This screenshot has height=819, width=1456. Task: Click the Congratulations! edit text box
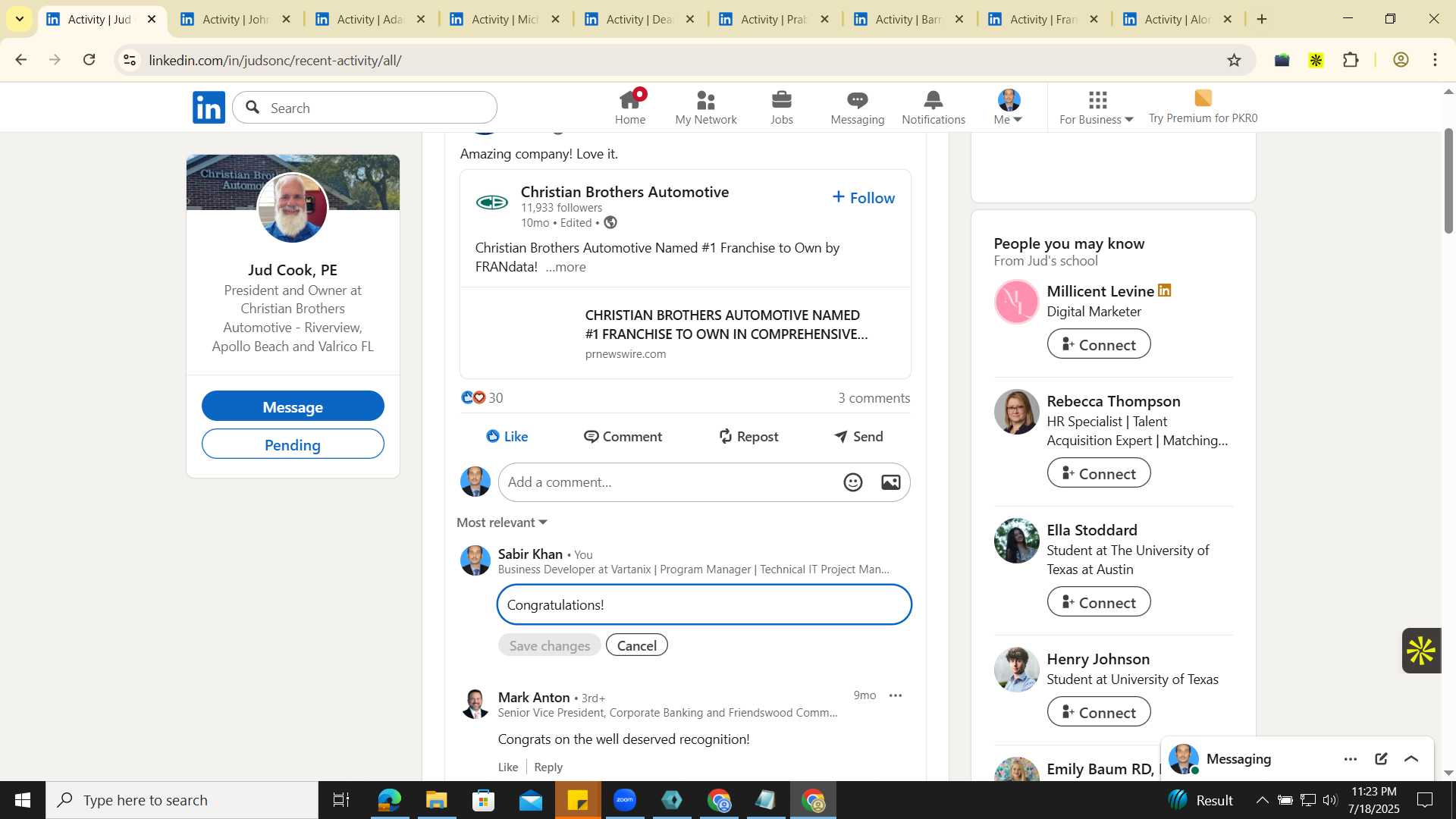click(704, 604)
